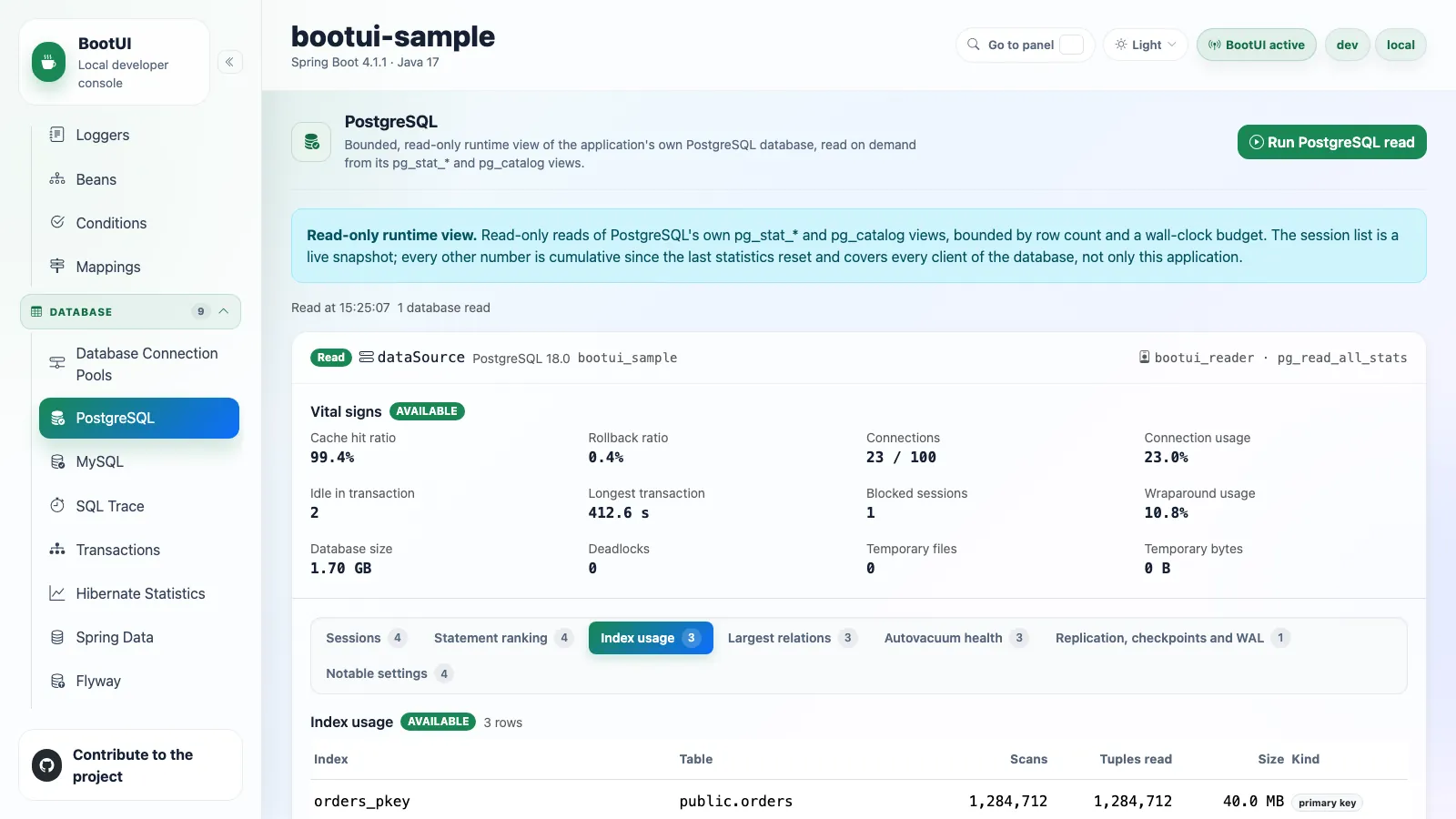Switch to the Autovacuum health tab

pos(955,638)
